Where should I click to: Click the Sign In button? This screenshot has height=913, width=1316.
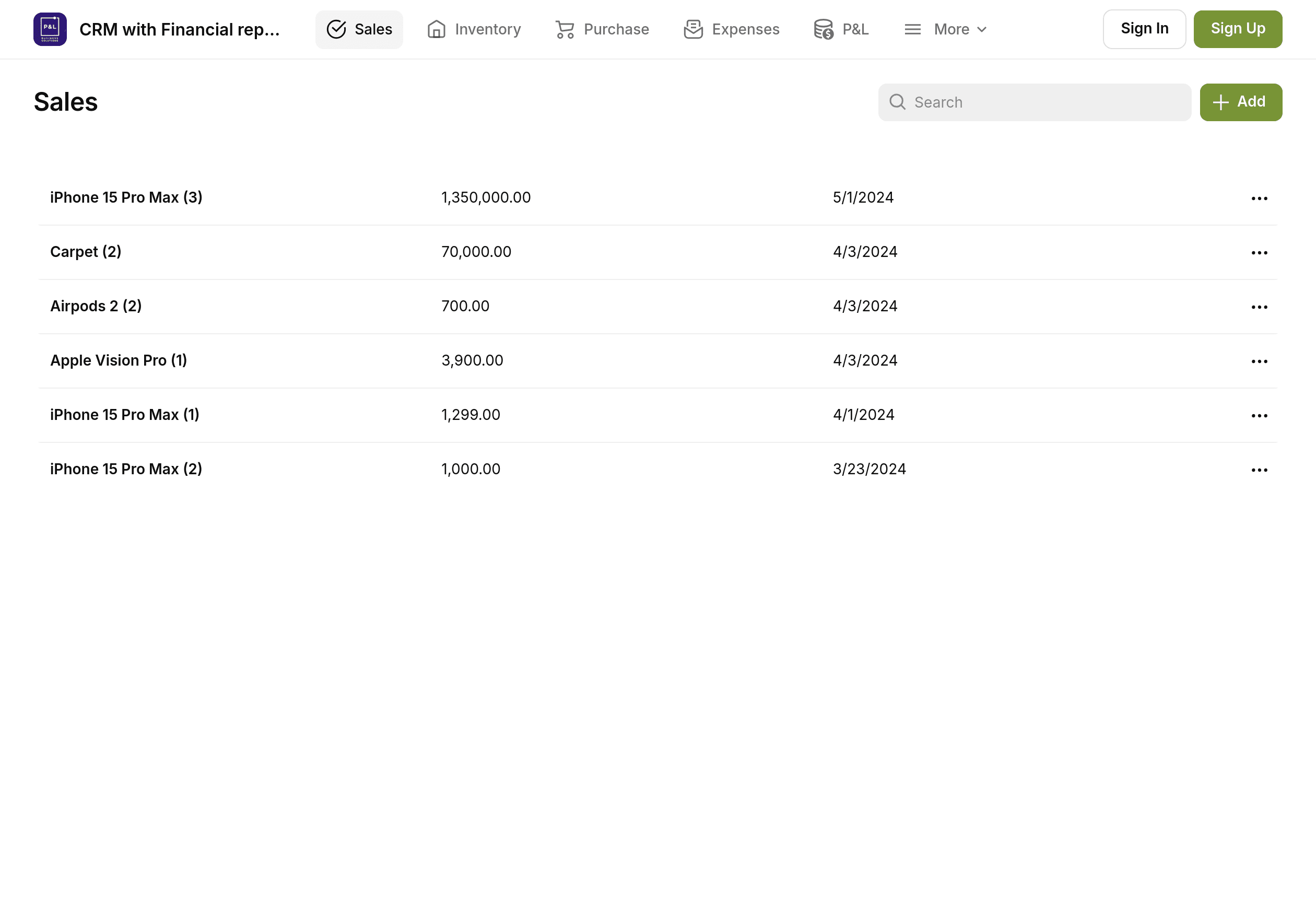(1144, 29)
